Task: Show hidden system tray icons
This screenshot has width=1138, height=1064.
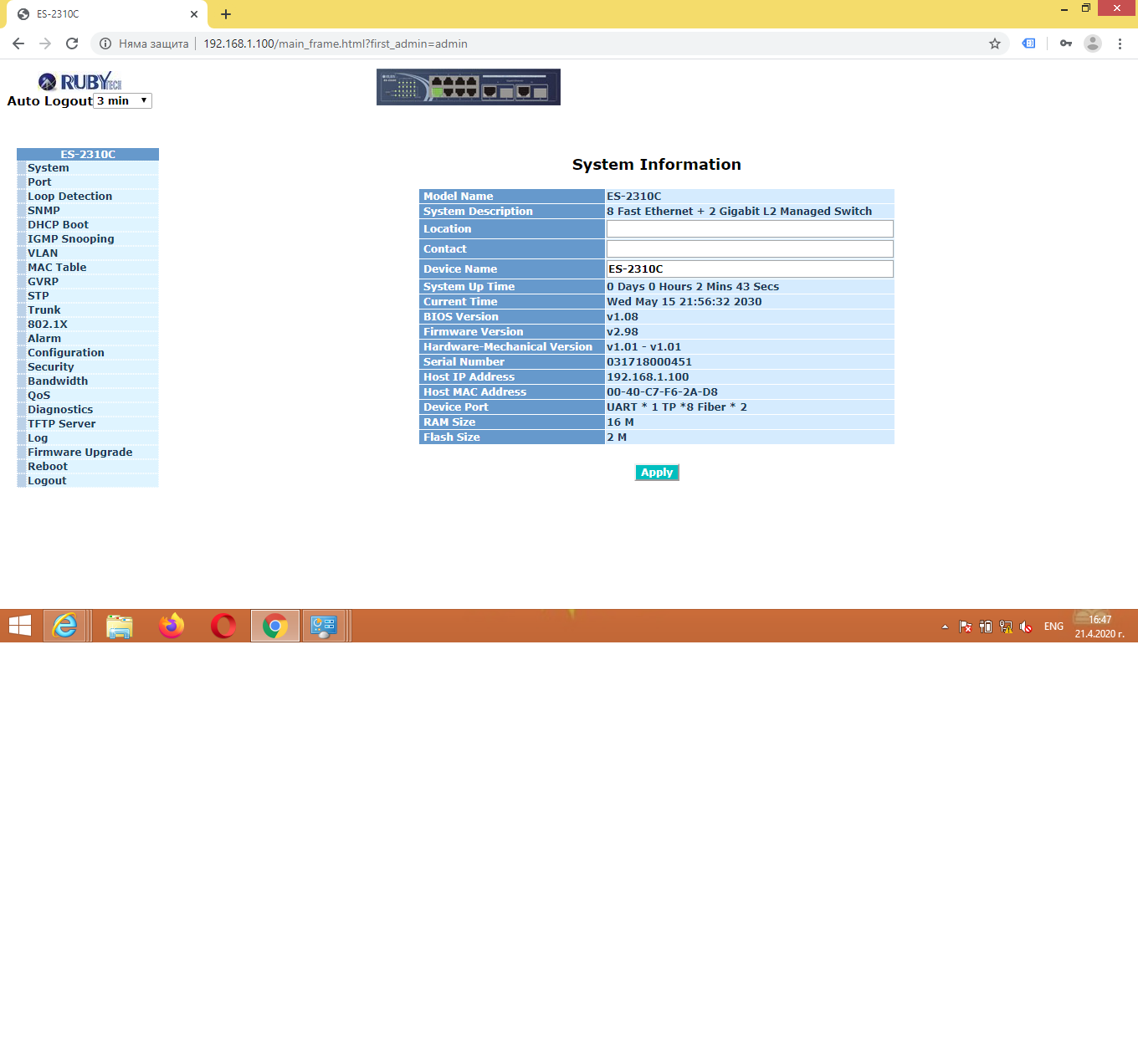Action: click(945, 627)
